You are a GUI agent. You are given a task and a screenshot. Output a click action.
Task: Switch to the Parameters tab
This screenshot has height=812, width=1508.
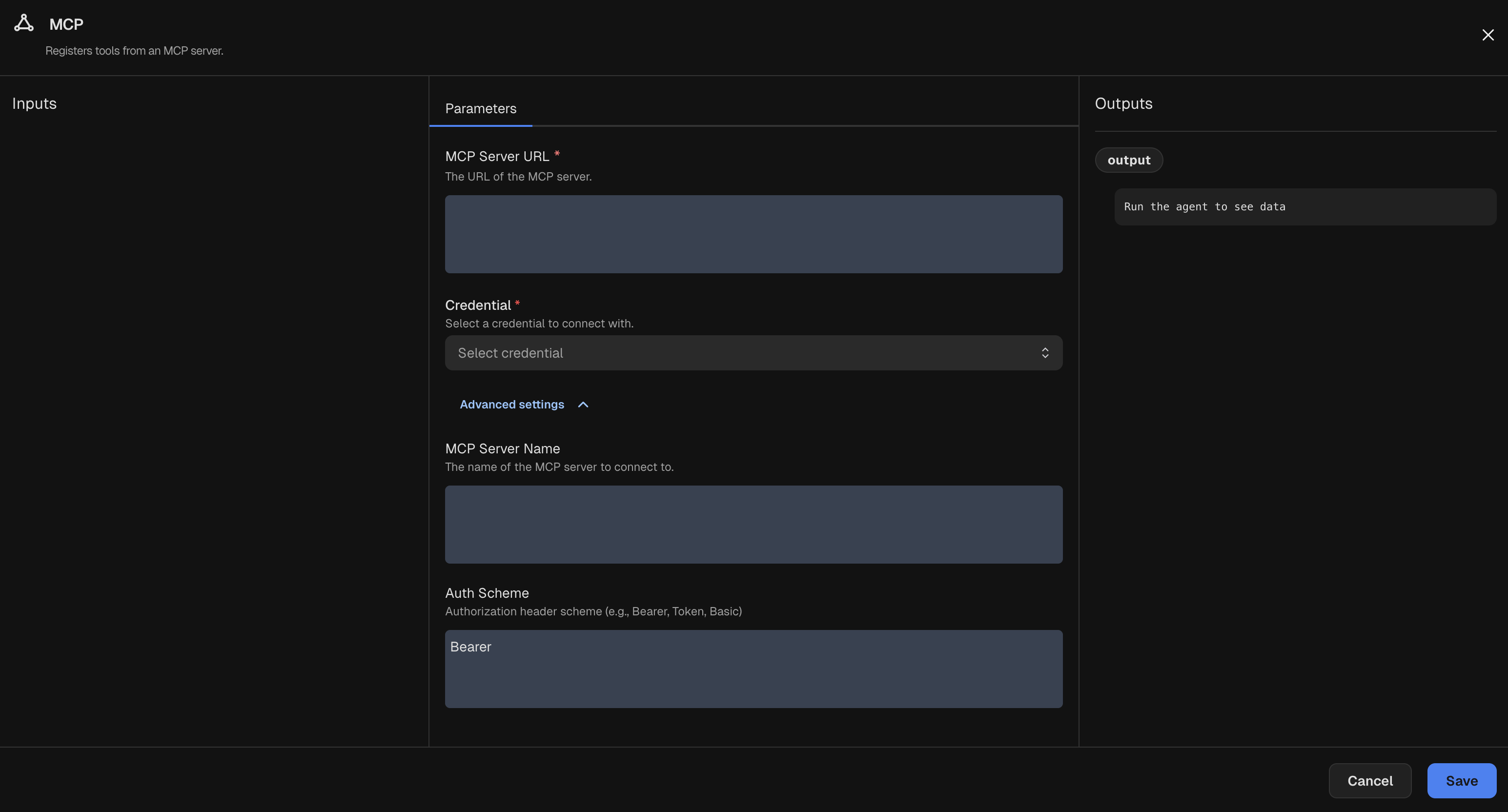[x=480, y=108]
